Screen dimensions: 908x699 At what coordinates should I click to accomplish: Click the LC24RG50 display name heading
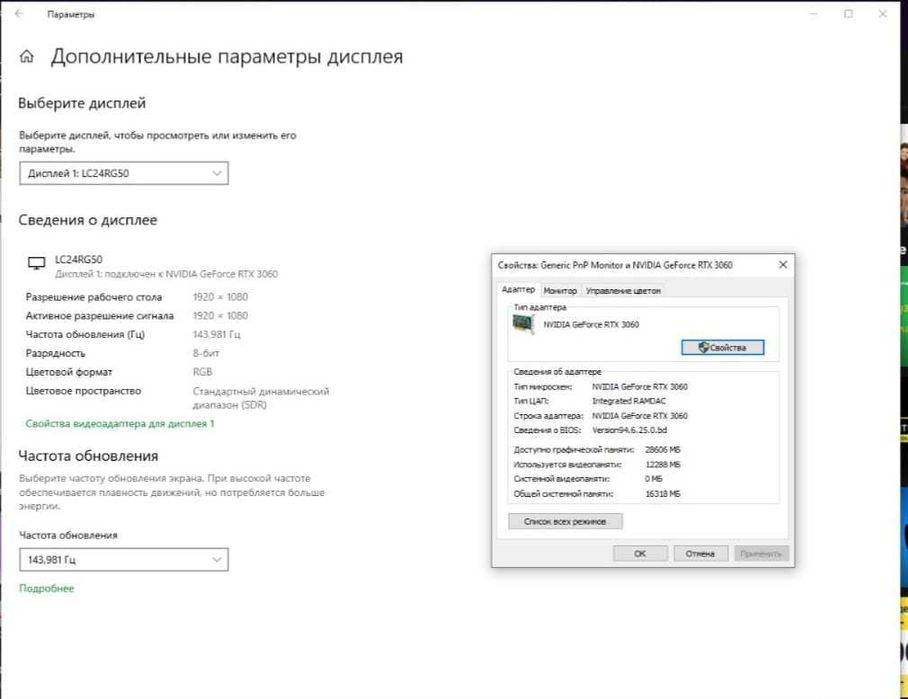click(x=79, y=259)
